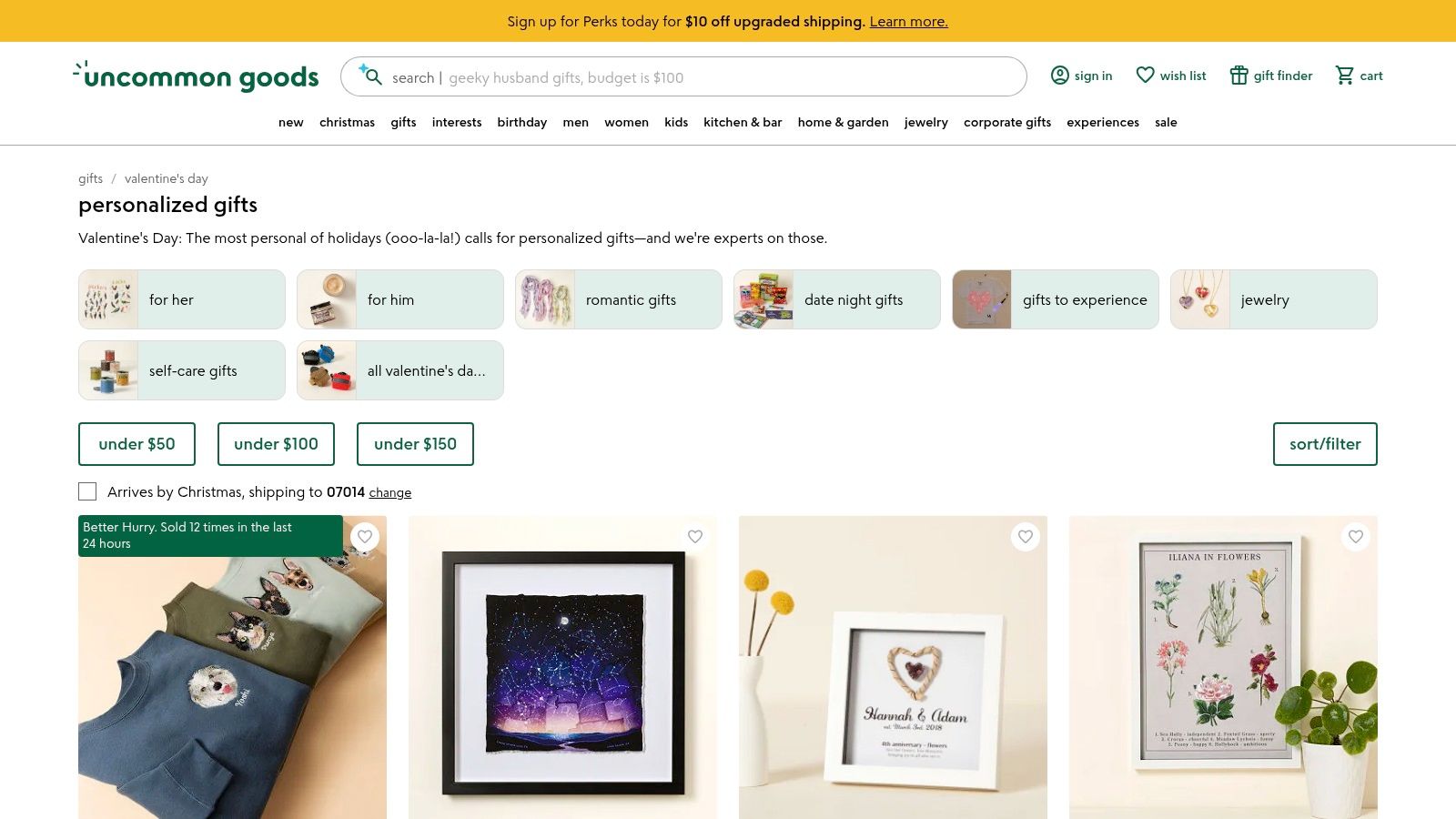Follow the Learn more link in banner

908,21
